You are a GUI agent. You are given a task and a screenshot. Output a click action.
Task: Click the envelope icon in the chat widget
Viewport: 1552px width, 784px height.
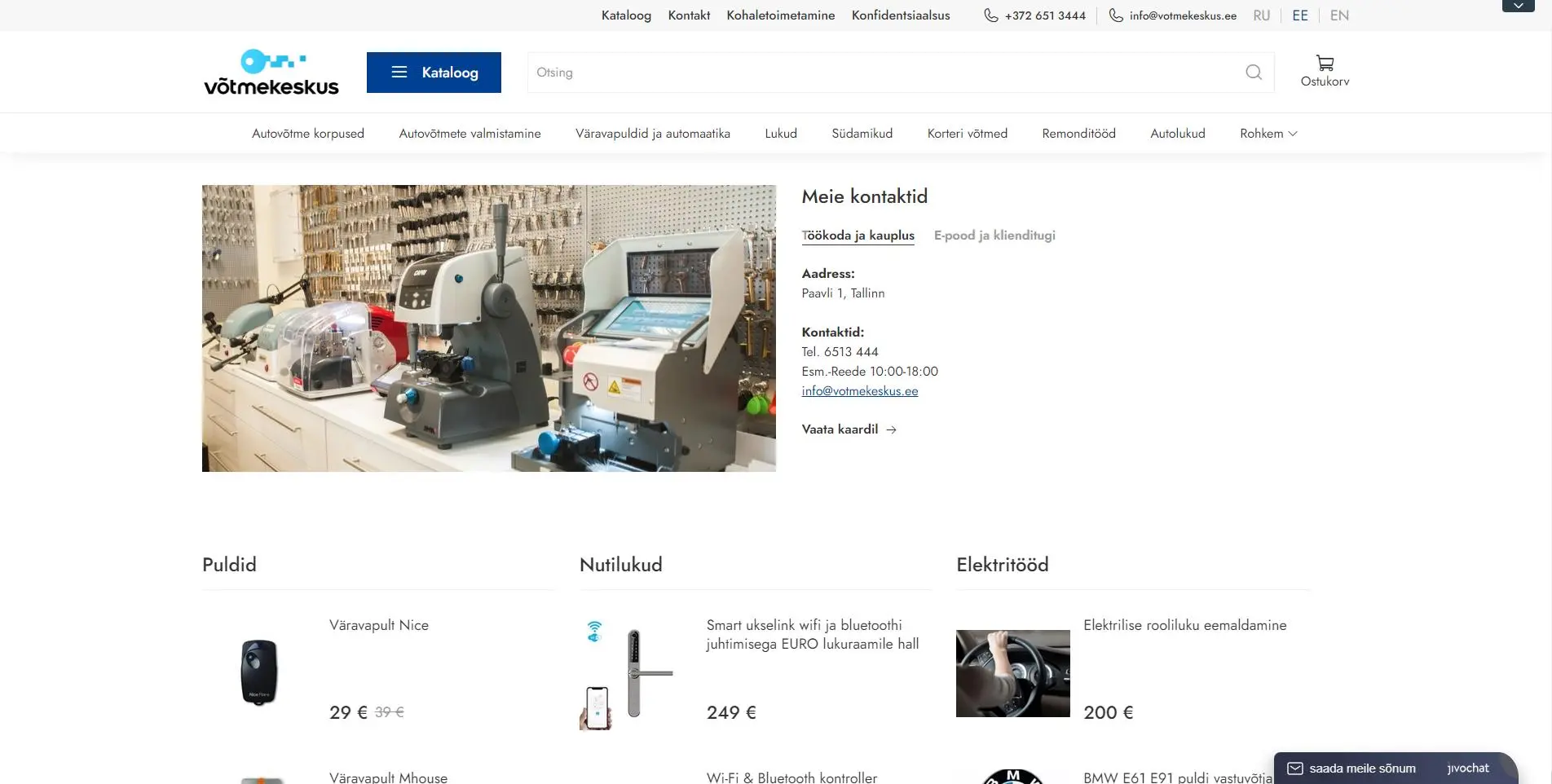pyautogui.click(x=1295, y=769)
